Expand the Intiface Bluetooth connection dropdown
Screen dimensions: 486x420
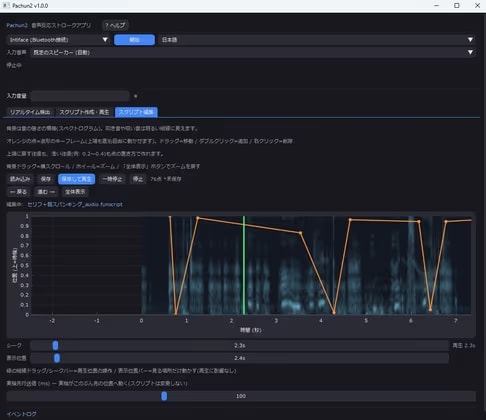(x=59, y=40)
